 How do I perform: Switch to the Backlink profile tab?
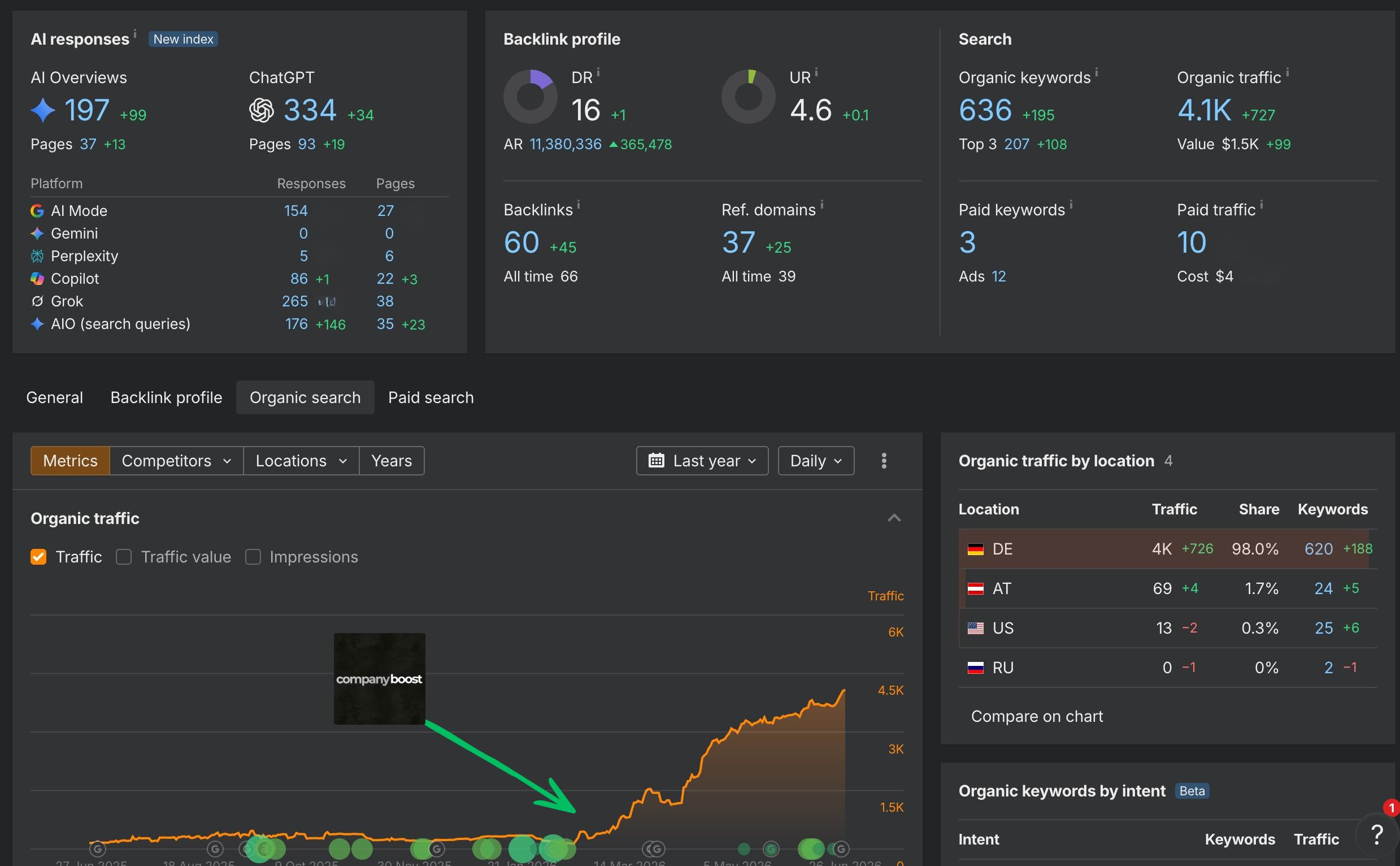tap(166, 397)
